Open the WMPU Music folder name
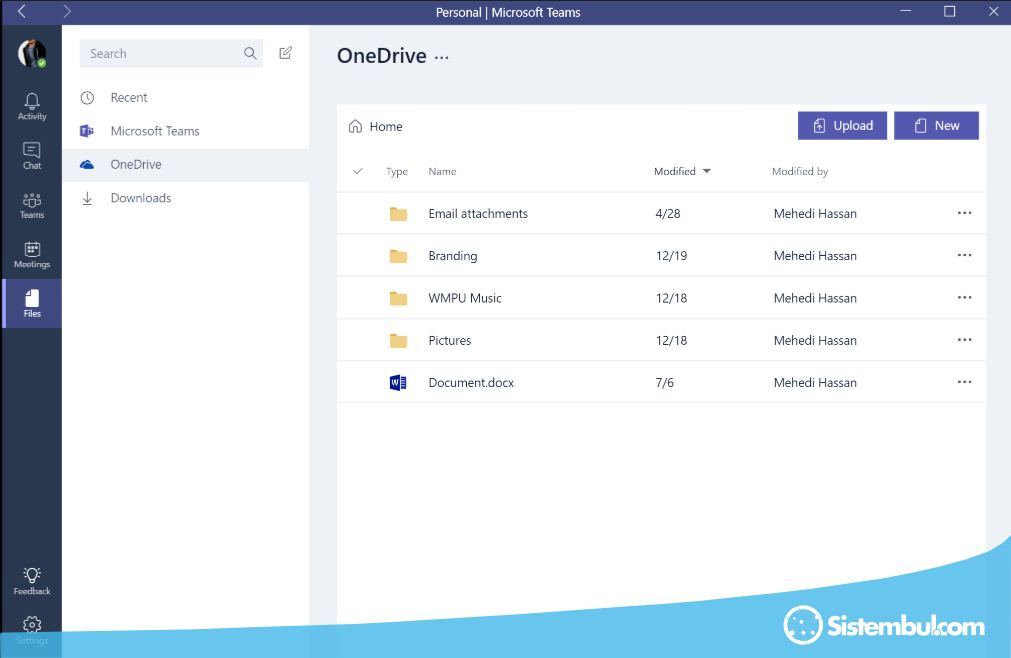The width and height of the screenshot is (1011, 658). pyautogui.click(x=465, y=298)
